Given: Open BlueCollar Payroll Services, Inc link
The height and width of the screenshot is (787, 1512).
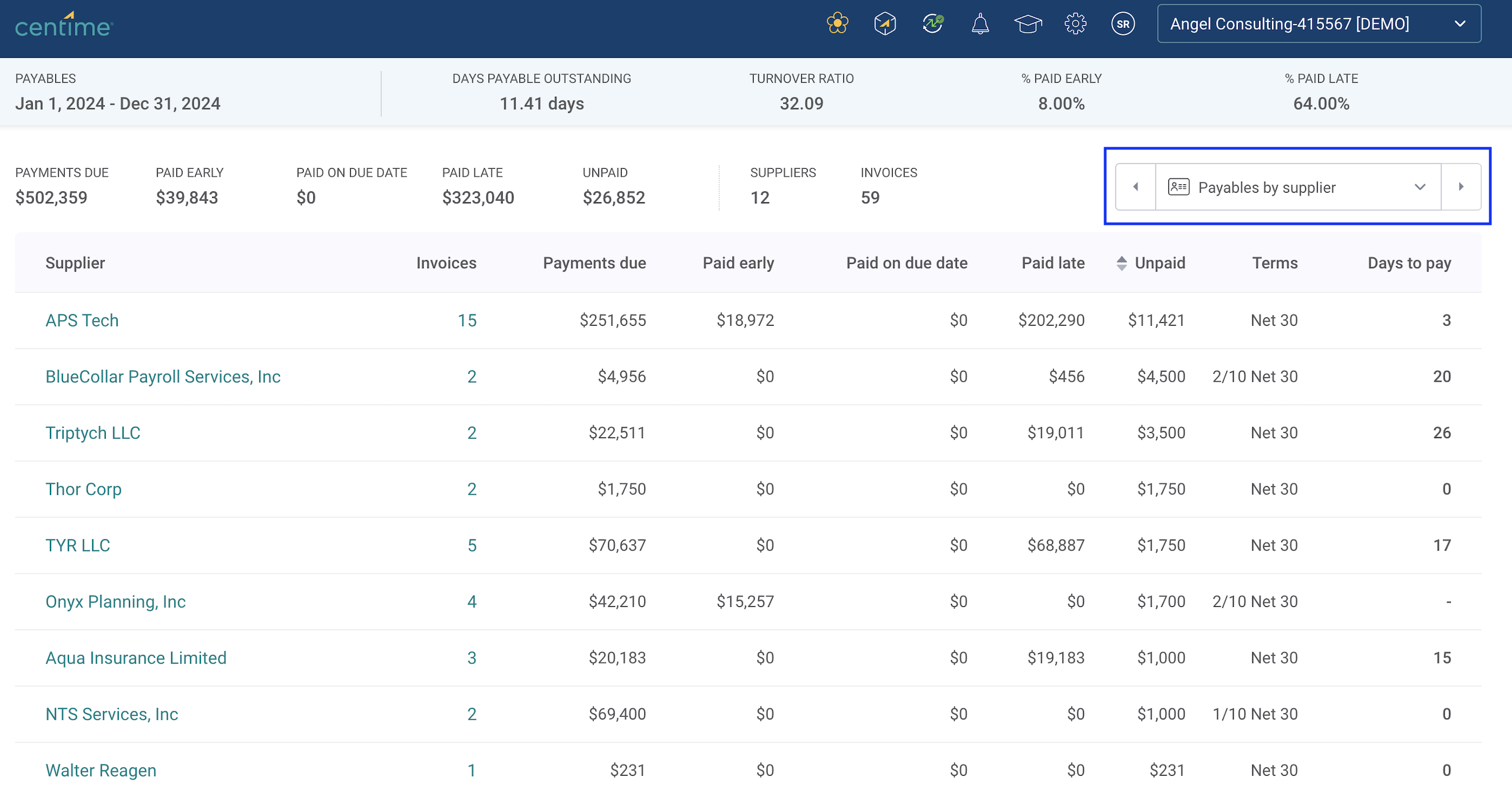Looking at the screenshot, I should click(x=163, y=376).
